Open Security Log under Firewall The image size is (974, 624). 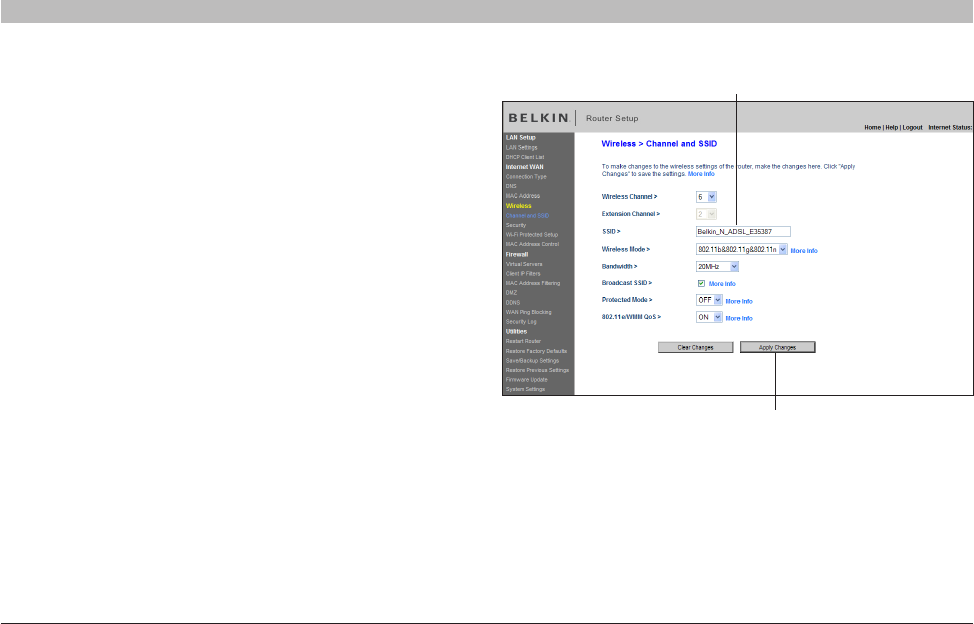521,322
